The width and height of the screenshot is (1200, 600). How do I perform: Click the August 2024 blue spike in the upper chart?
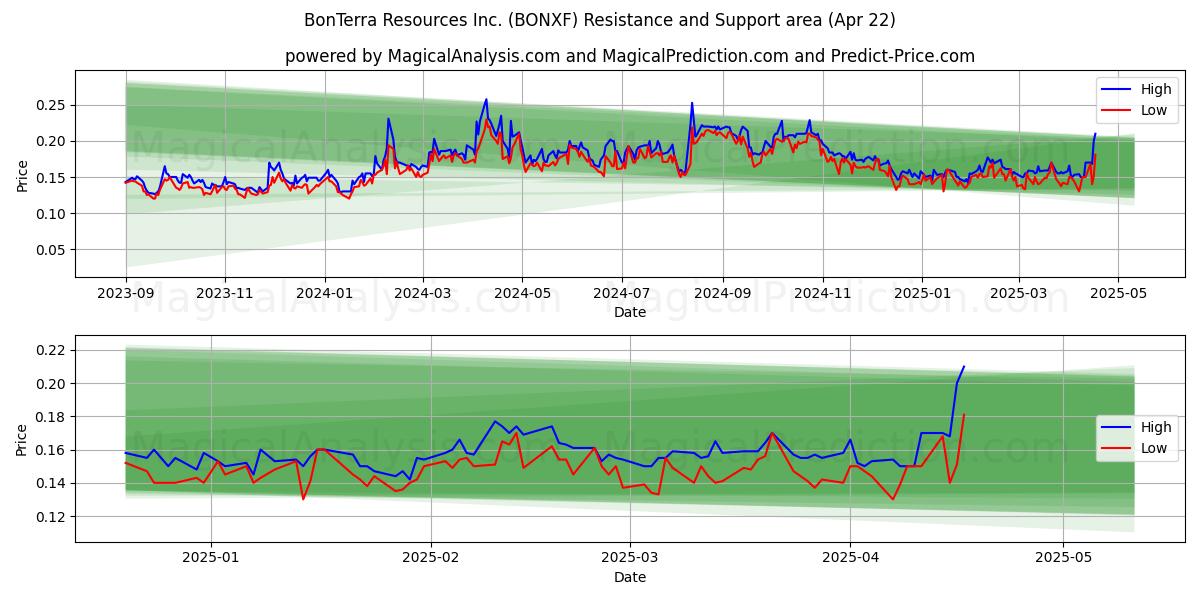pyautogui.click(x=691, y=103)
